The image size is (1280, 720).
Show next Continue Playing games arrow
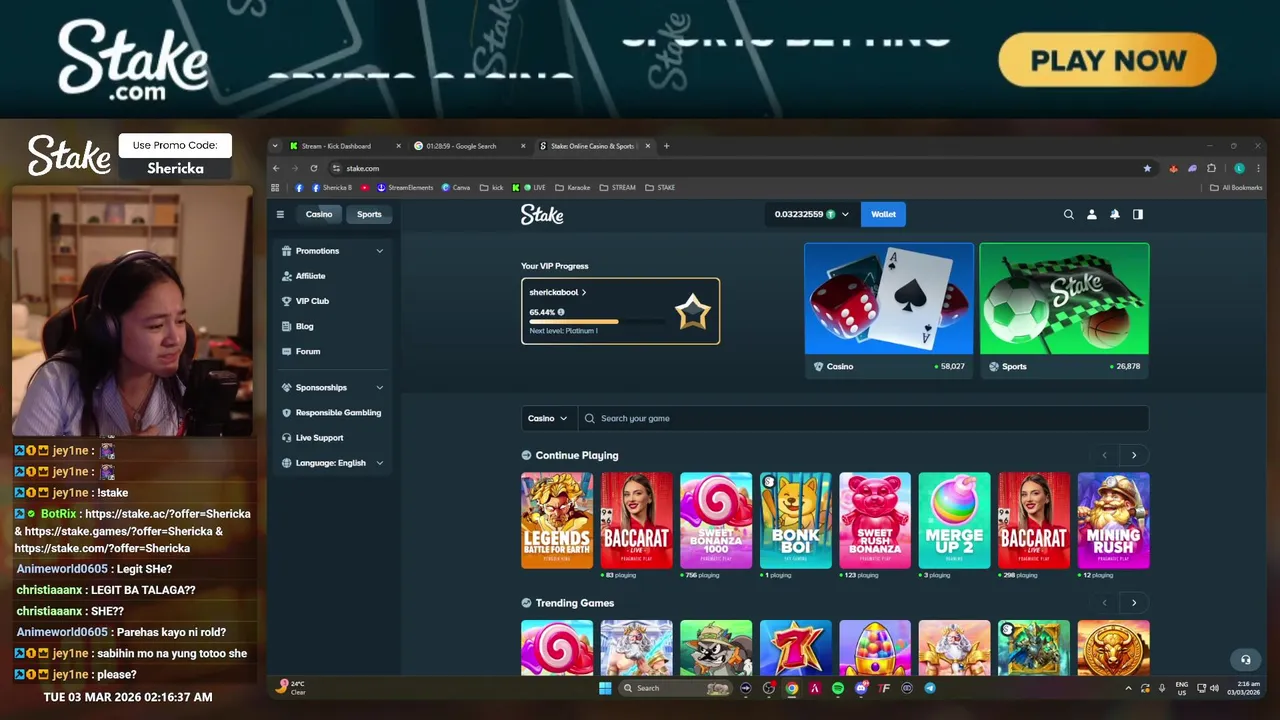click(1134, 455)
